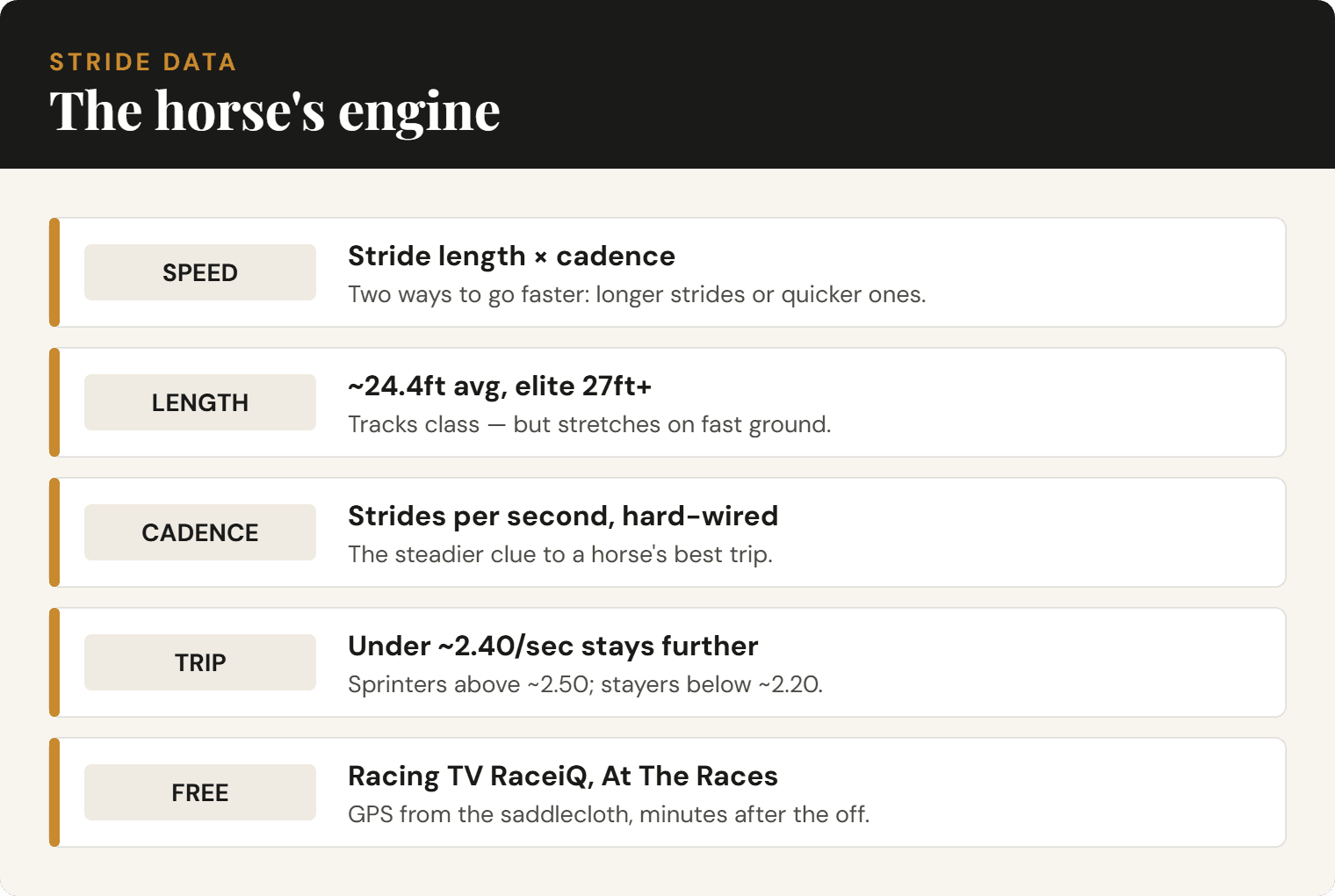Click the orange accent bar beside FREE
1335x896 pixels.
pyautogui.click(x=54, y=792)
